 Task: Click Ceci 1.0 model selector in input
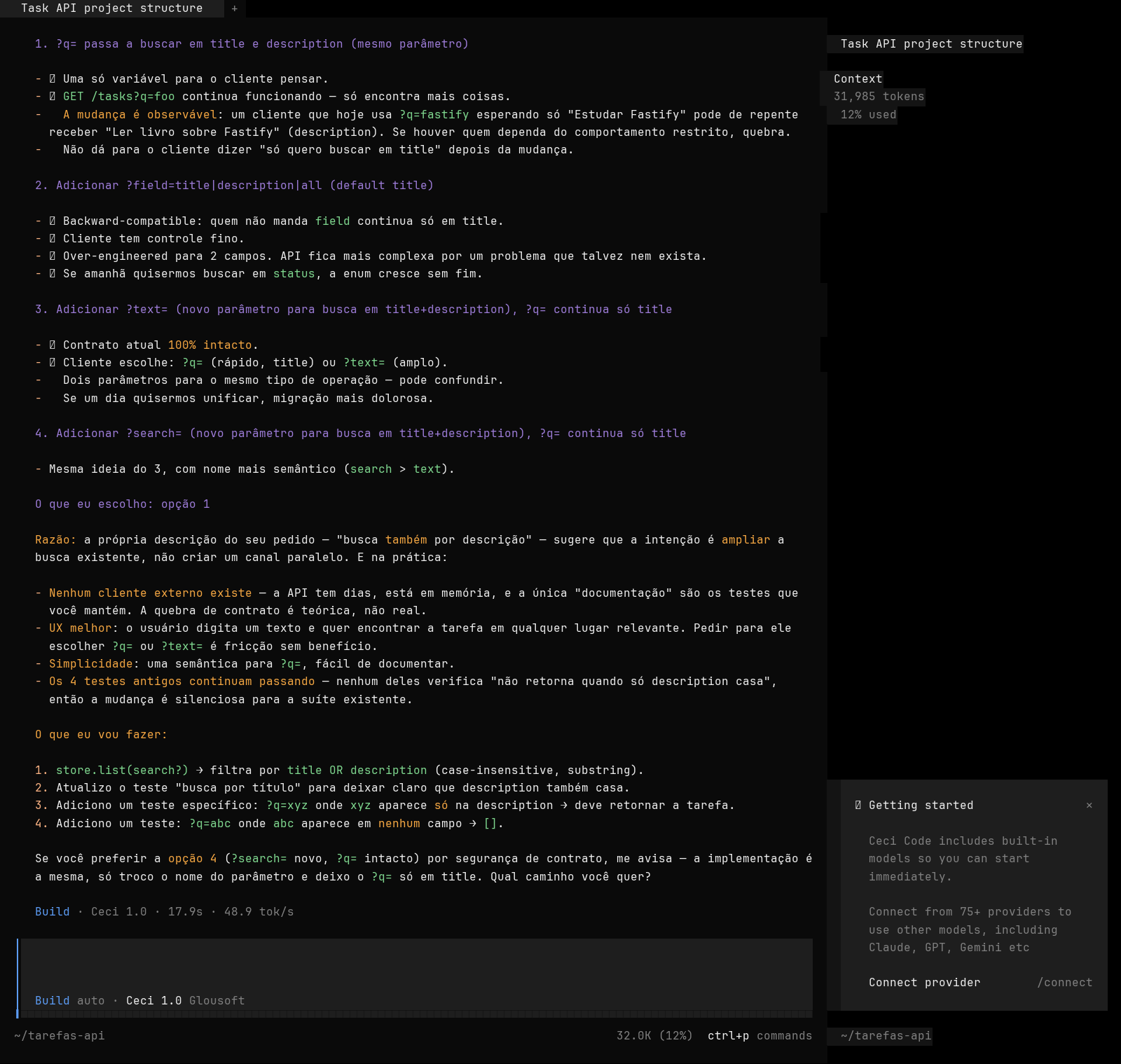coord(153,1001)
